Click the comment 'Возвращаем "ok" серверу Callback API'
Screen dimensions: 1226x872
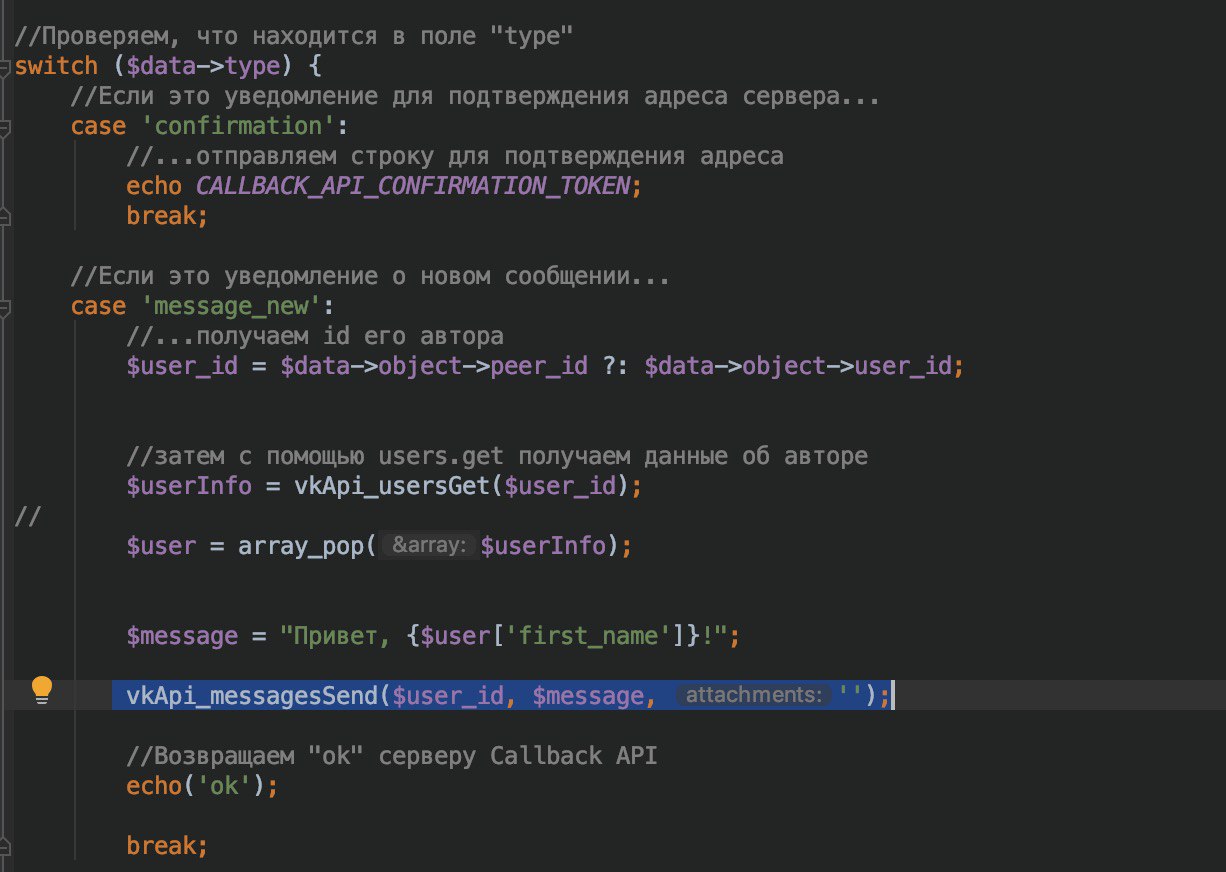pos(392,756)
